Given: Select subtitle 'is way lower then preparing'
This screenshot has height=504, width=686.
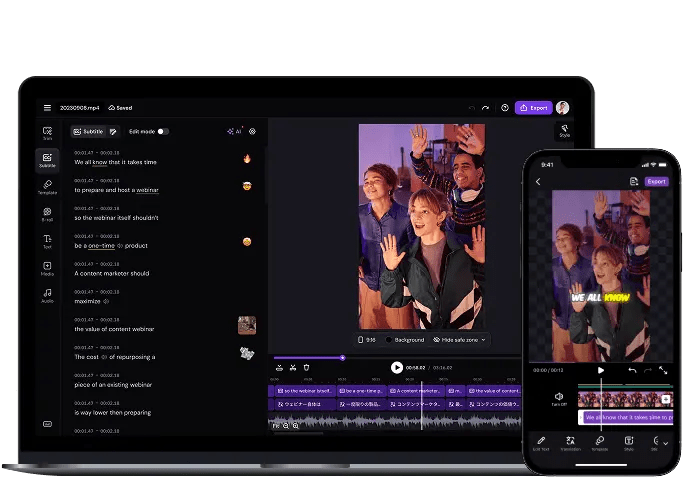Looking at the screenshot, I should pyautogui.click(x=112, y=412).
